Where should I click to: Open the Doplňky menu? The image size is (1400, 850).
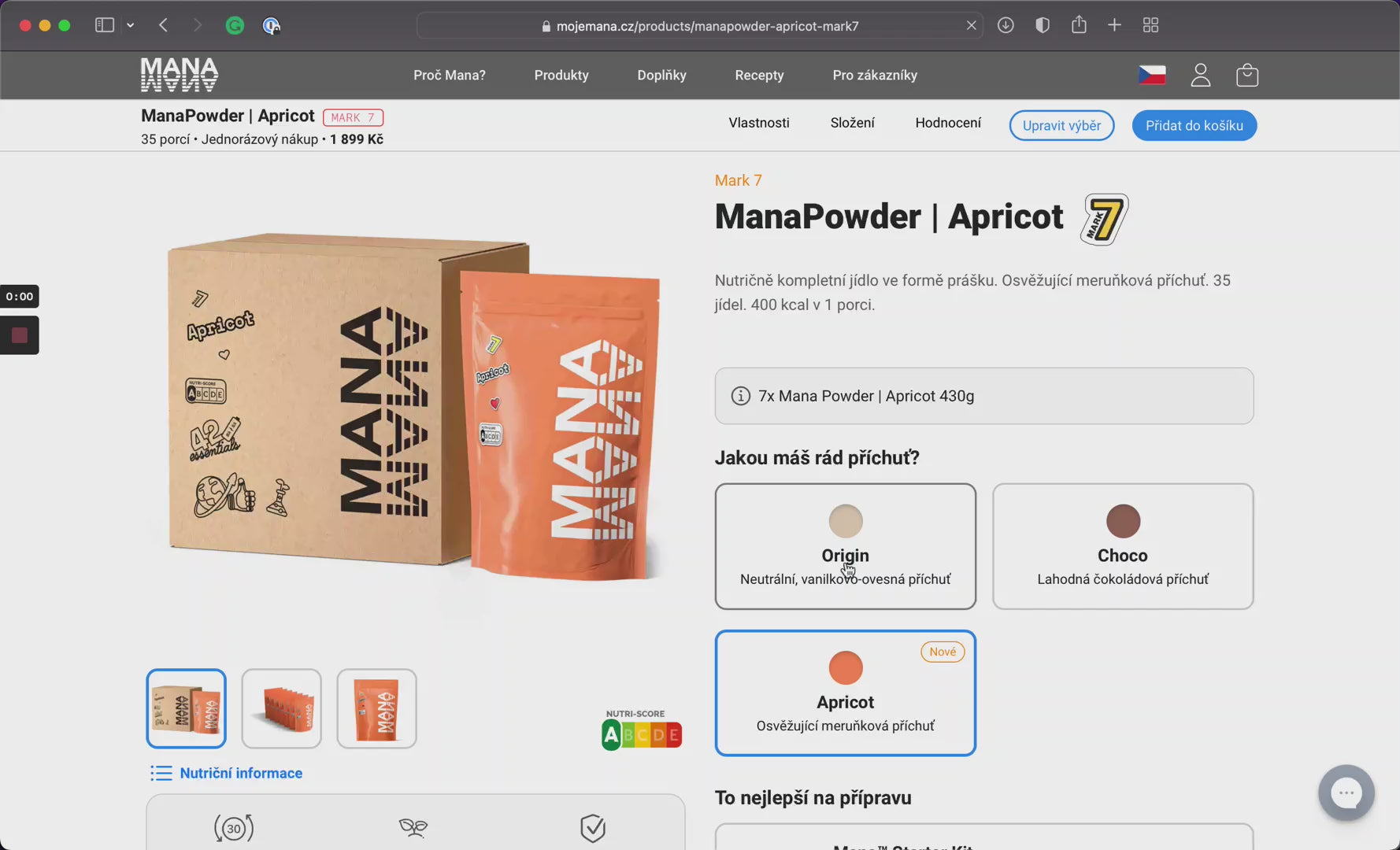point(661,76)
